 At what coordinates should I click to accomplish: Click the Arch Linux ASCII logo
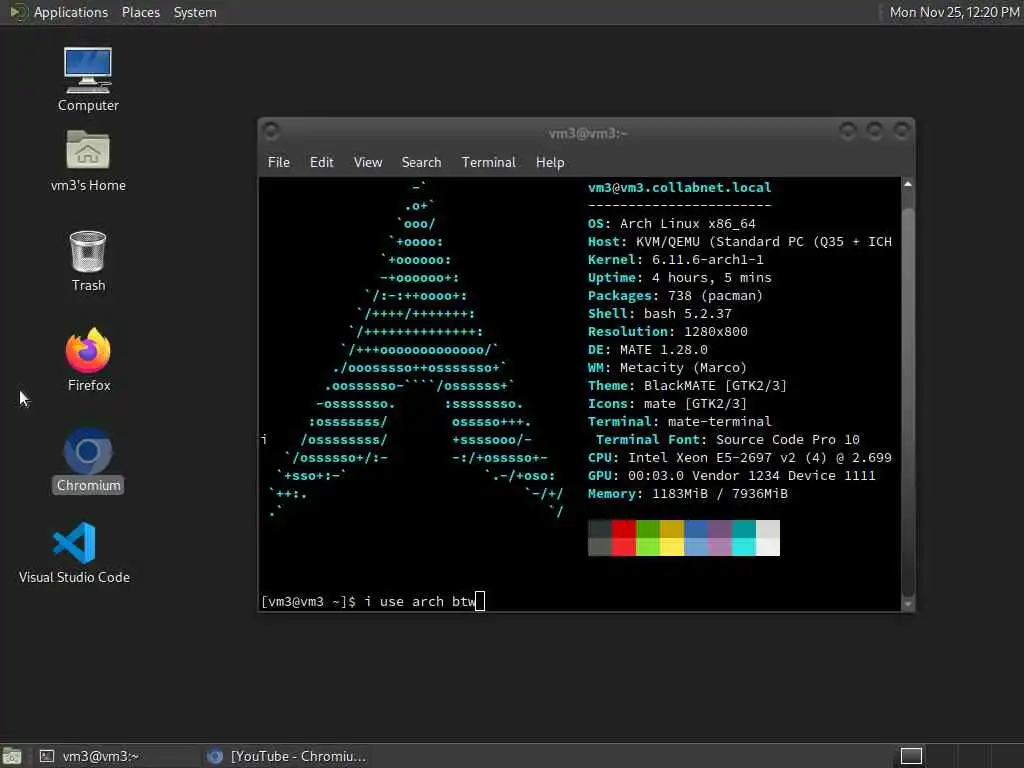416,349
